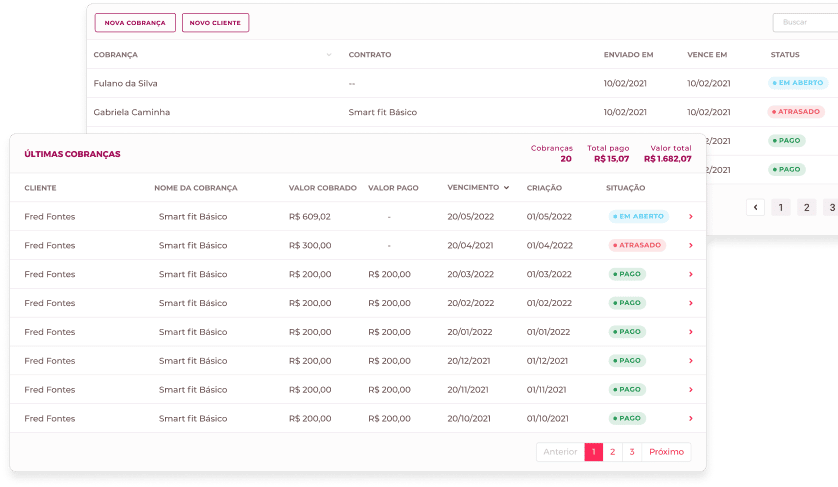Screen dimensions: 838x487
Task: Click due date 20/10/2021
Action: 469,419
